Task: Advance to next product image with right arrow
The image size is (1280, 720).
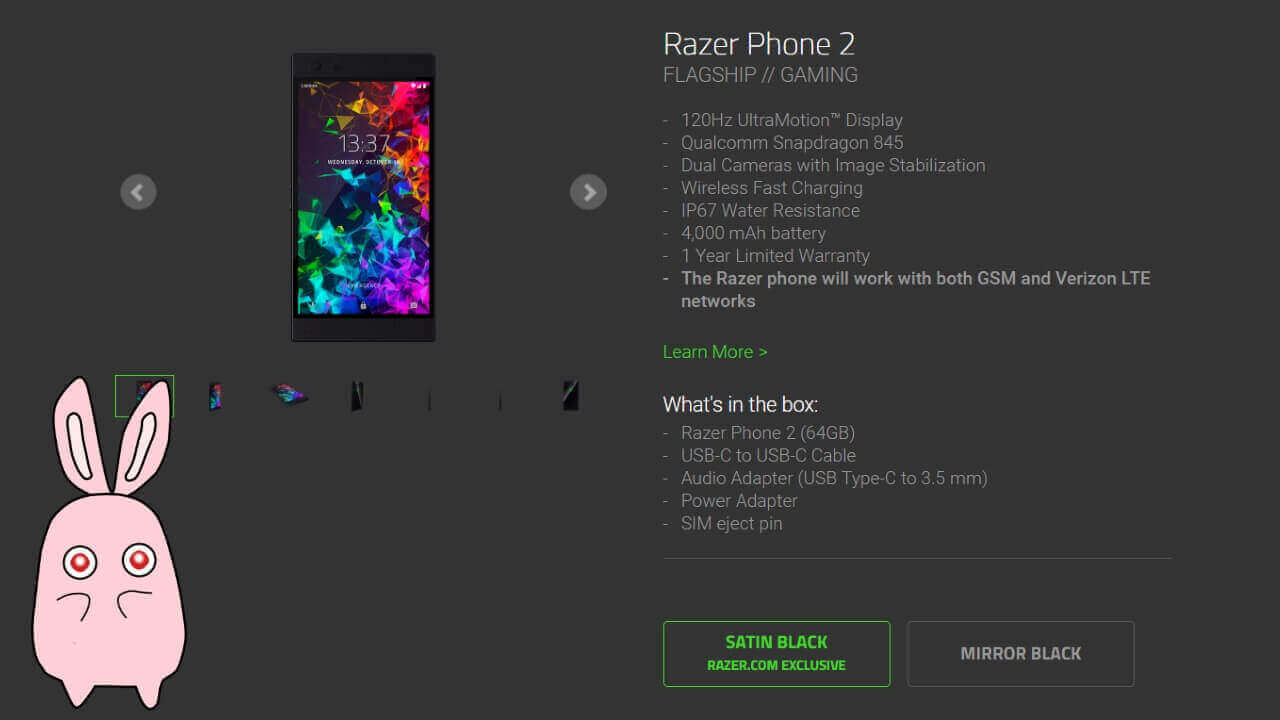Action: (x=588, y=192)
